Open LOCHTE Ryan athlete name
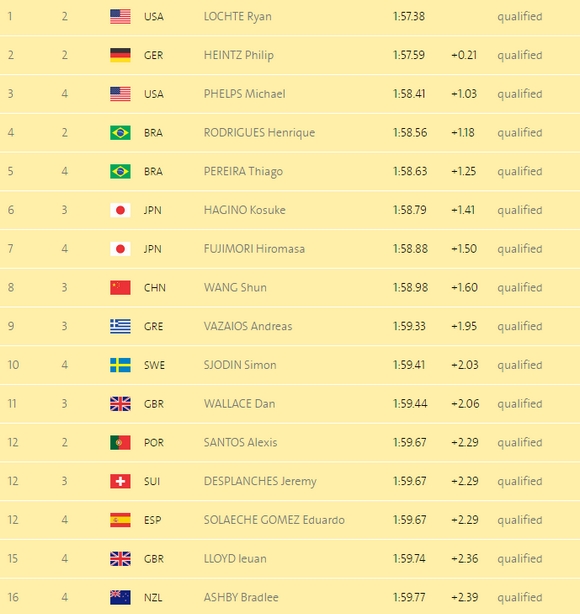580x614 pixels. coord(237,16)
